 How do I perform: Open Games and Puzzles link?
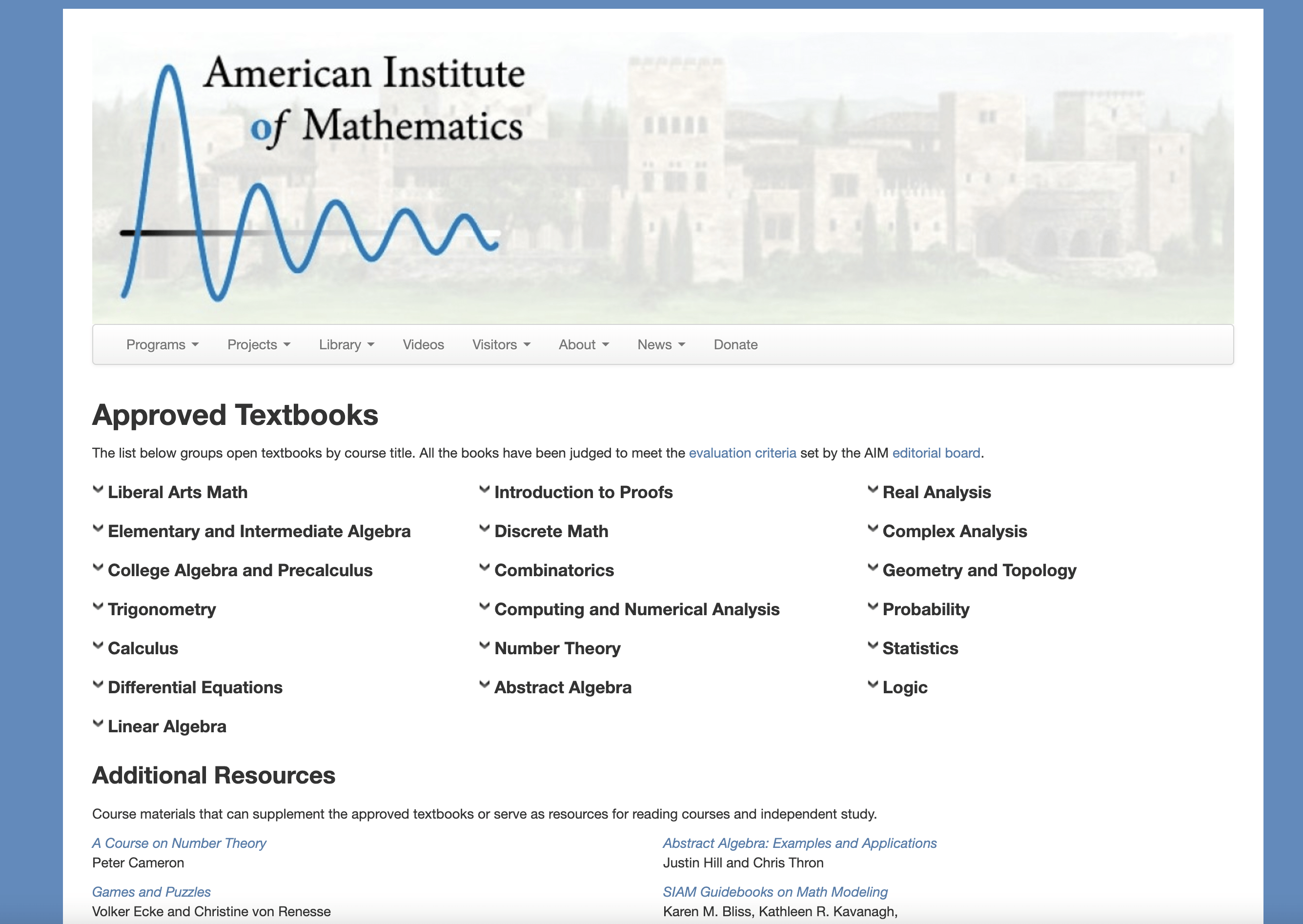(151, 892)
